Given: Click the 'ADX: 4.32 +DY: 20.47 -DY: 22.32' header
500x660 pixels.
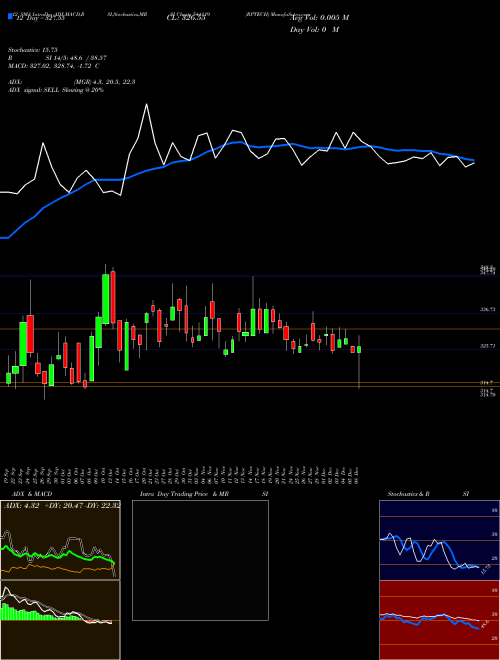Looking at the screenshot, I should [62, 505].
